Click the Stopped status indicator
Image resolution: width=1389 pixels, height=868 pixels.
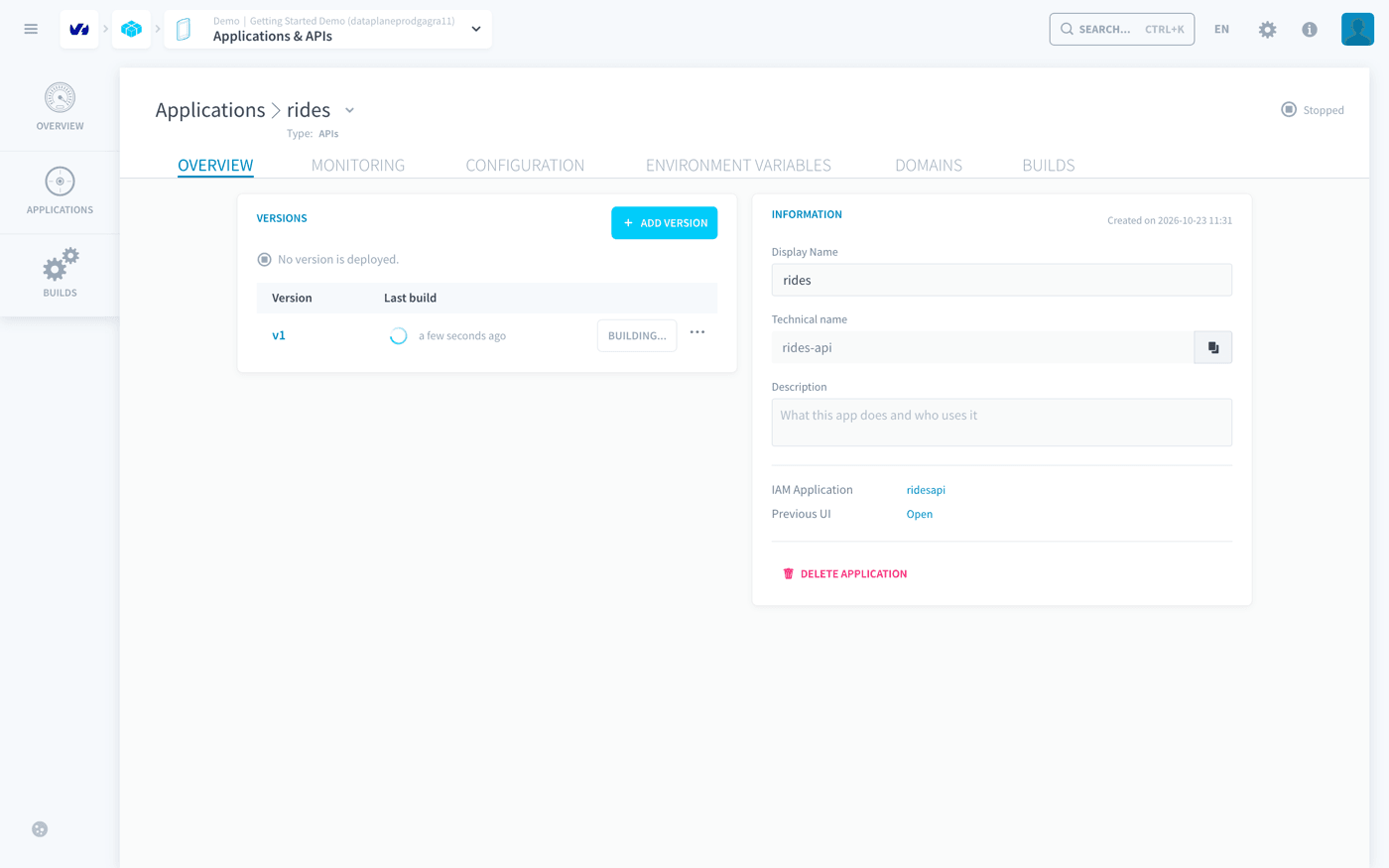coord(1312,110)
